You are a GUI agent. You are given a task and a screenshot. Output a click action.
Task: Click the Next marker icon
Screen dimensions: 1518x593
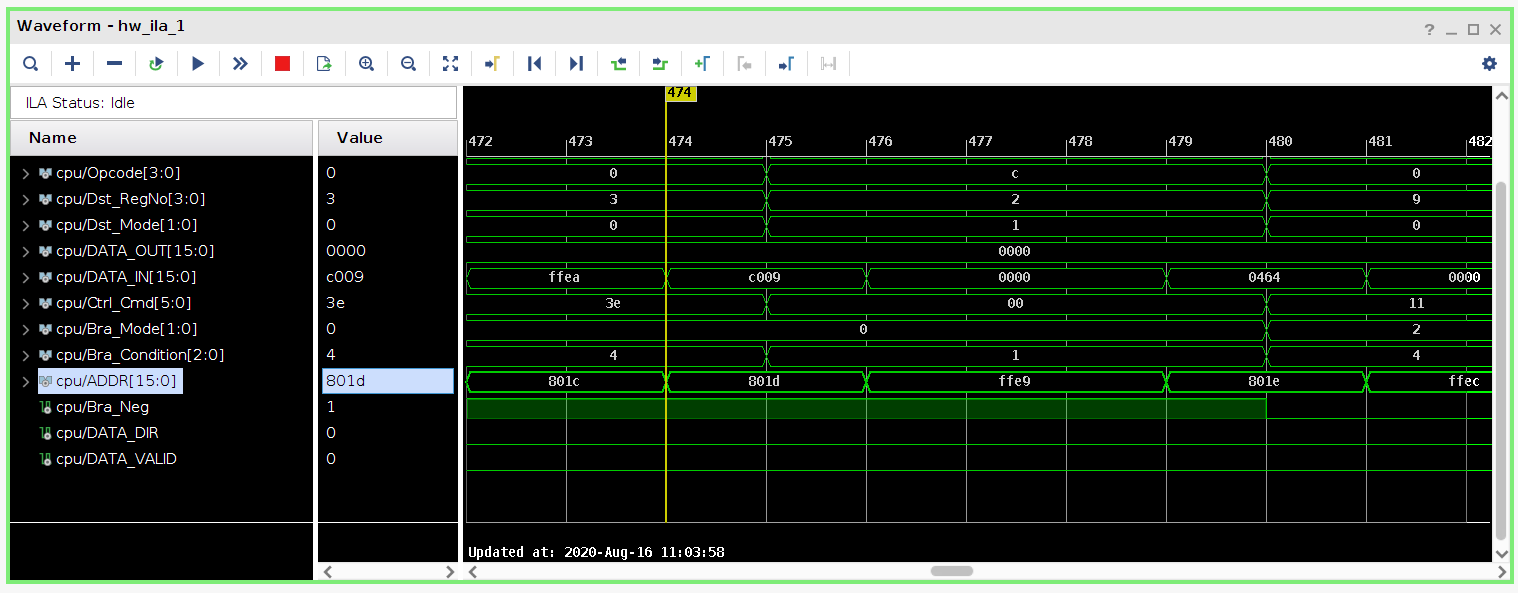786,64
